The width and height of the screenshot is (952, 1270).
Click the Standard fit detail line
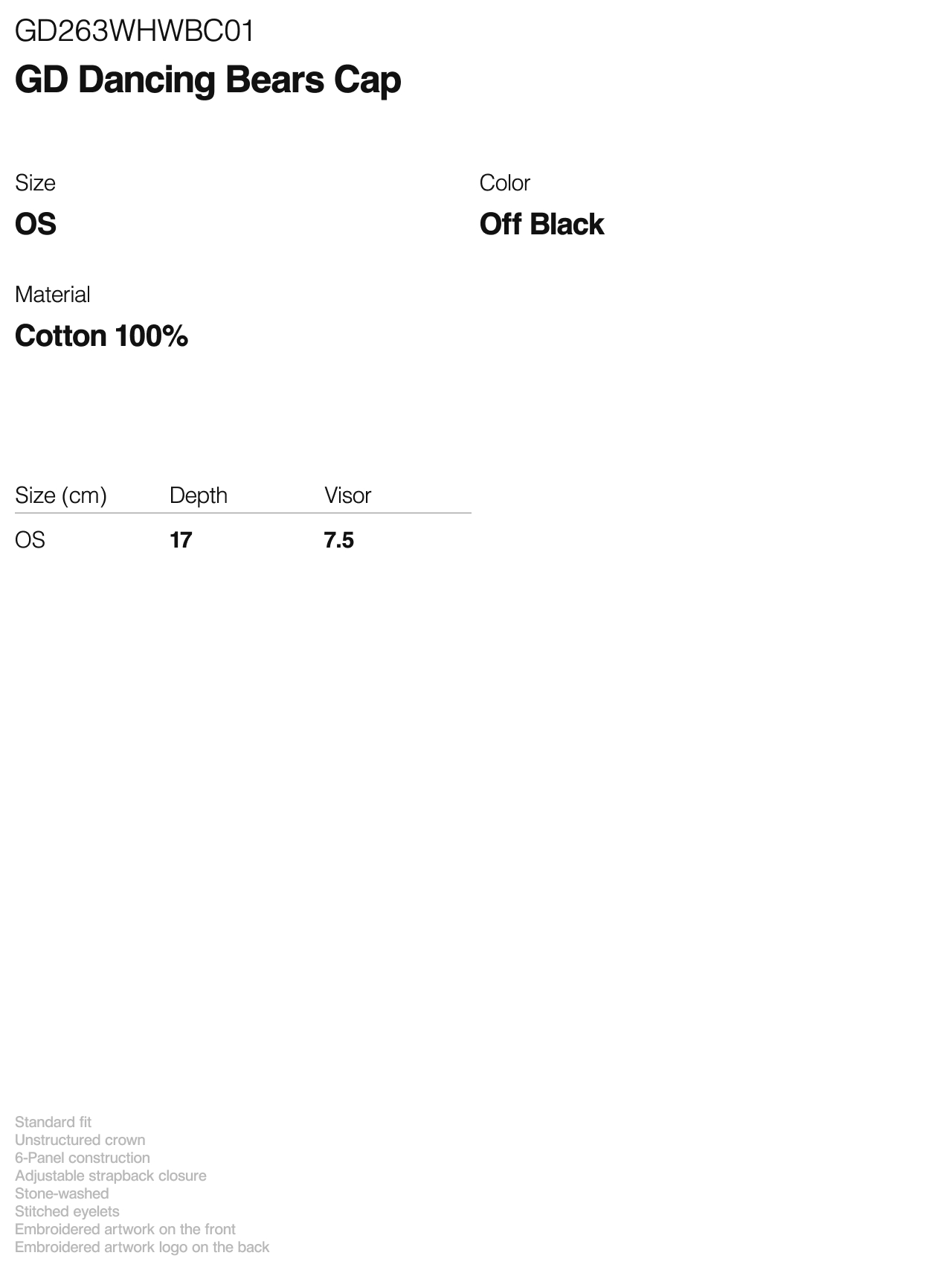pyautogui.click(x=53, y=1122)
